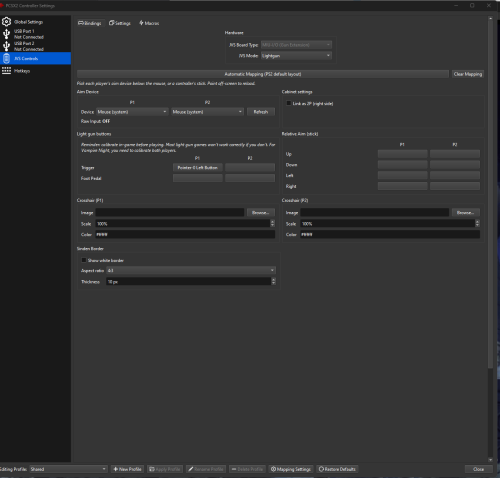The image size is (500, 478).
Task: Click Relative Aim Down P2 binding
Action: click(455, 165)
